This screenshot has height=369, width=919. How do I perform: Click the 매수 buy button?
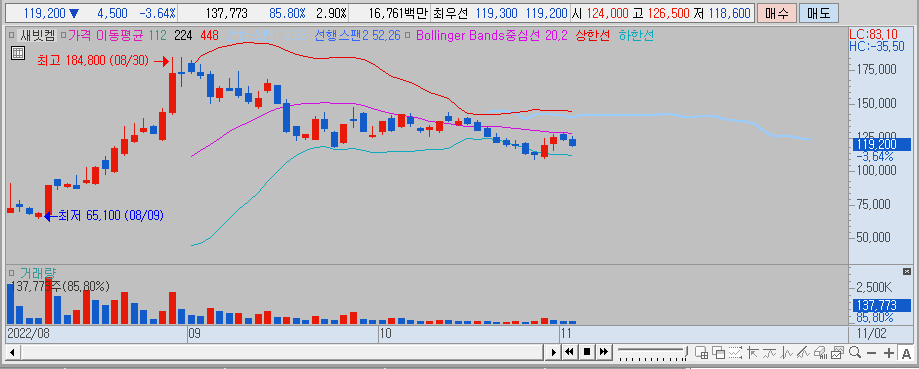click(x=777, y=13)
